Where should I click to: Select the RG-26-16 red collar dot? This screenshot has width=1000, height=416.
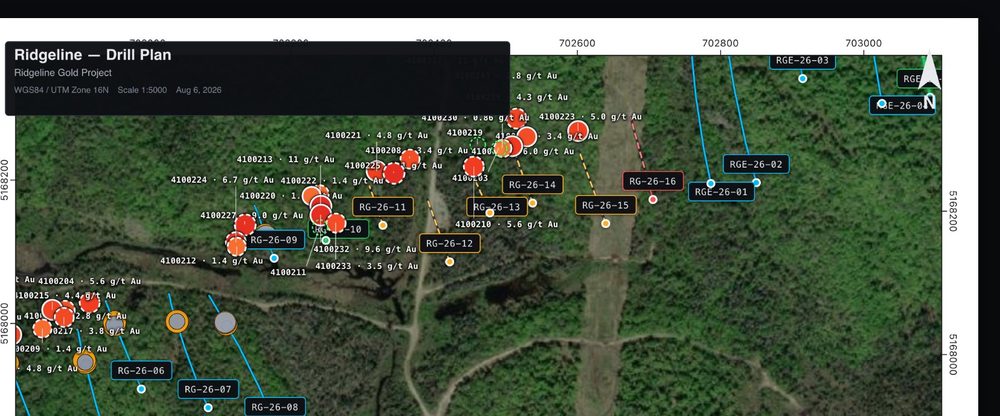pyautogui.click(x=653, y=200)
